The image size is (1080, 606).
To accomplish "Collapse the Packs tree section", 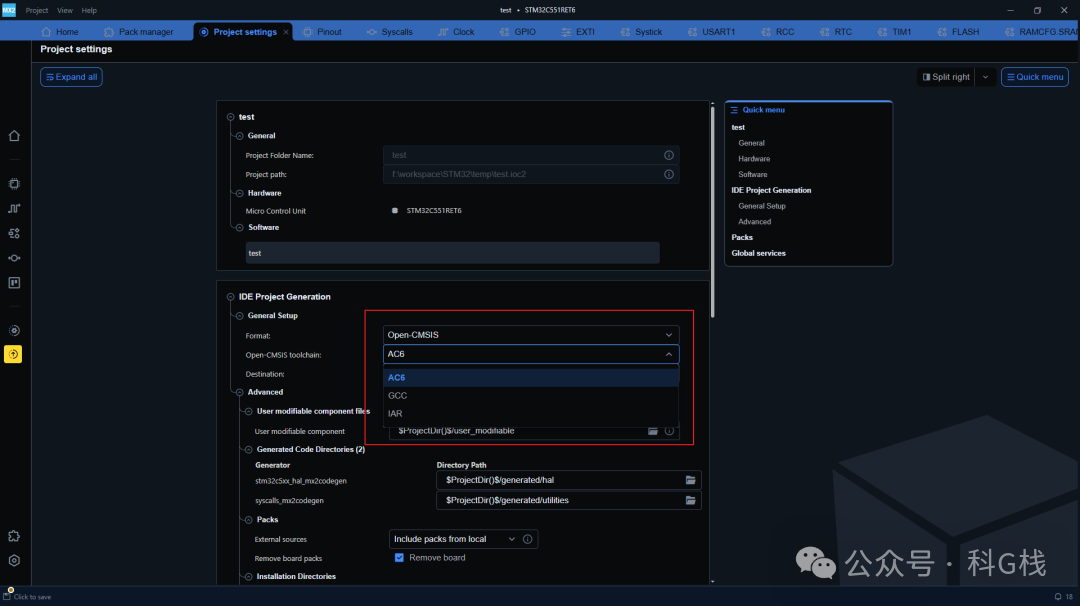I will click(248, 520).
